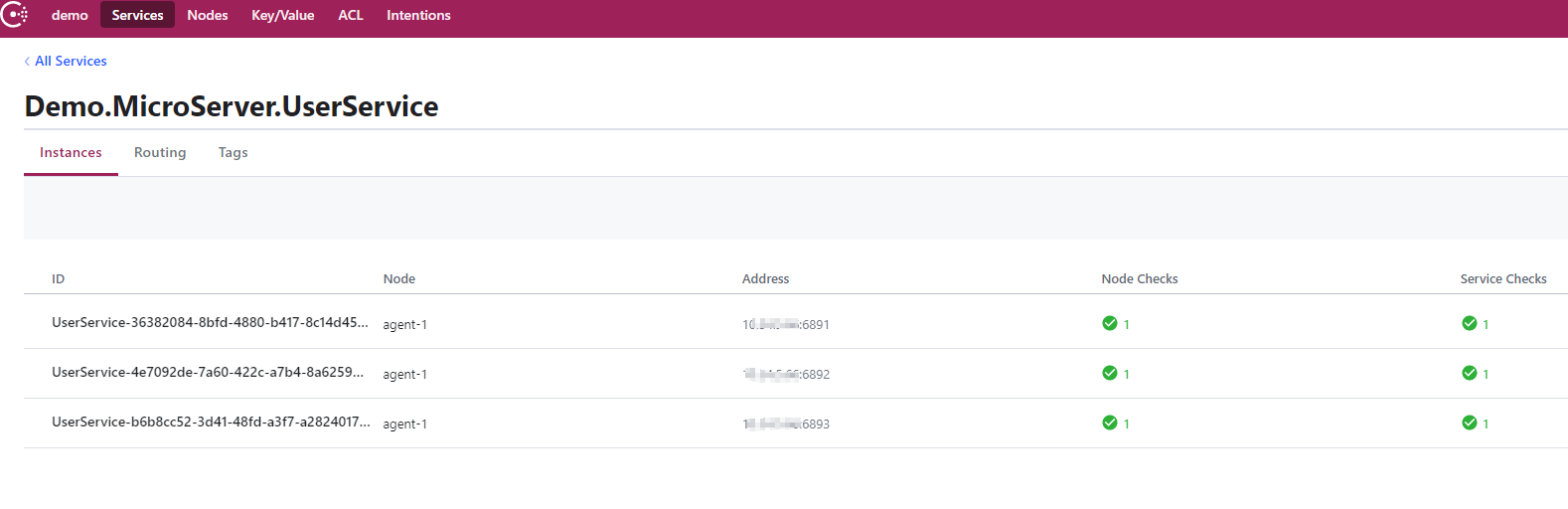Switch to the Routing tab

click(160, 152)
